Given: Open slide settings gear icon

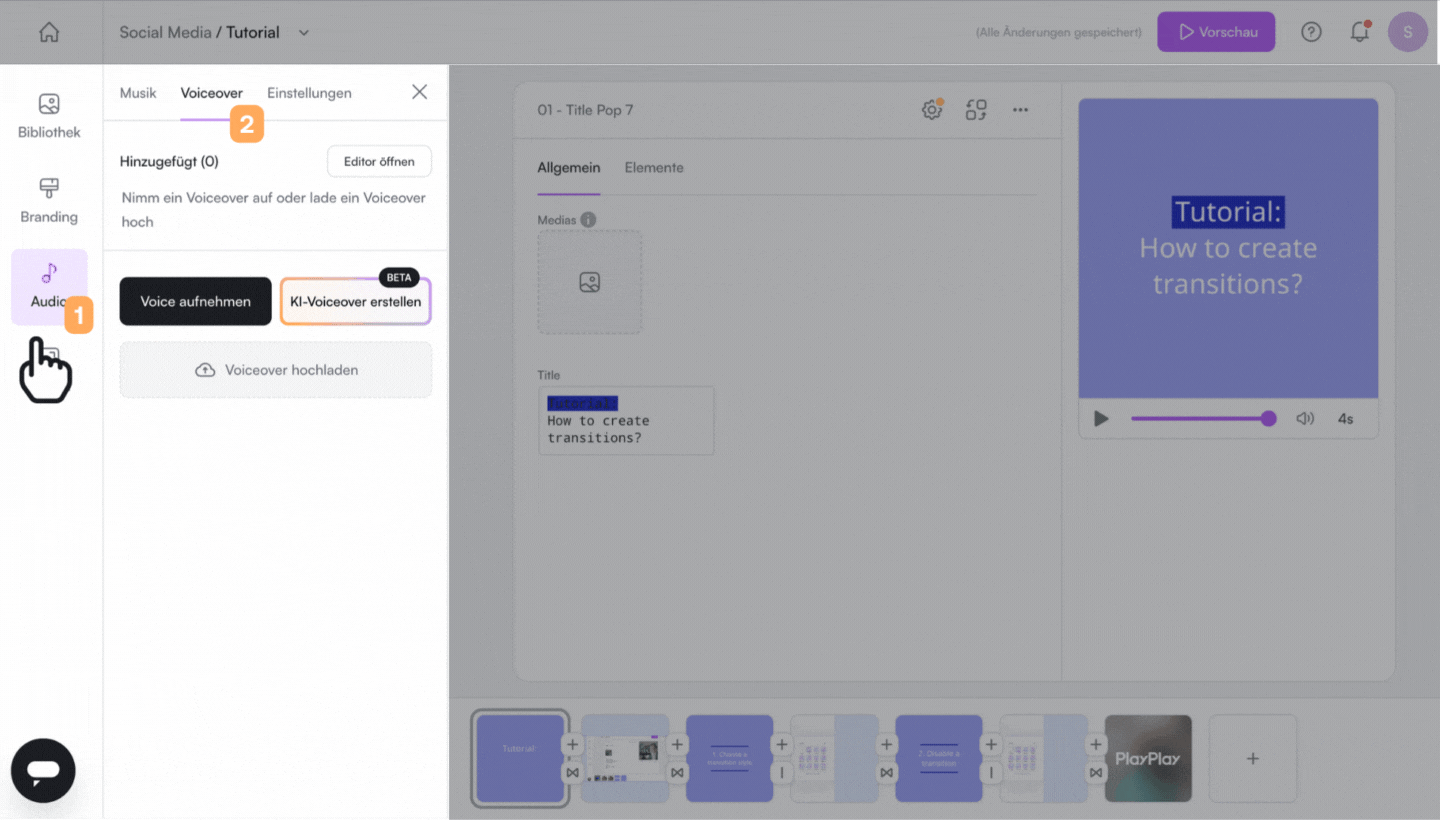Looking at the screenshot, I should click(932, 110).
